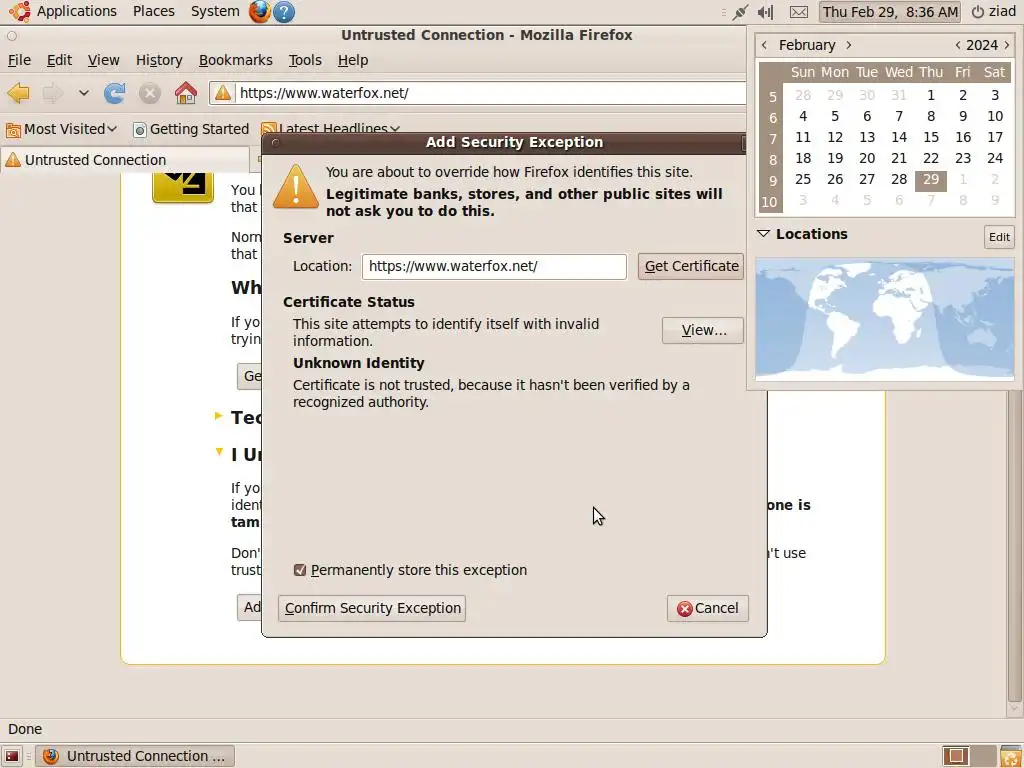This screenshot has width=1024, height=768.
Task: Go to next month after February
Action: (848, 45)
